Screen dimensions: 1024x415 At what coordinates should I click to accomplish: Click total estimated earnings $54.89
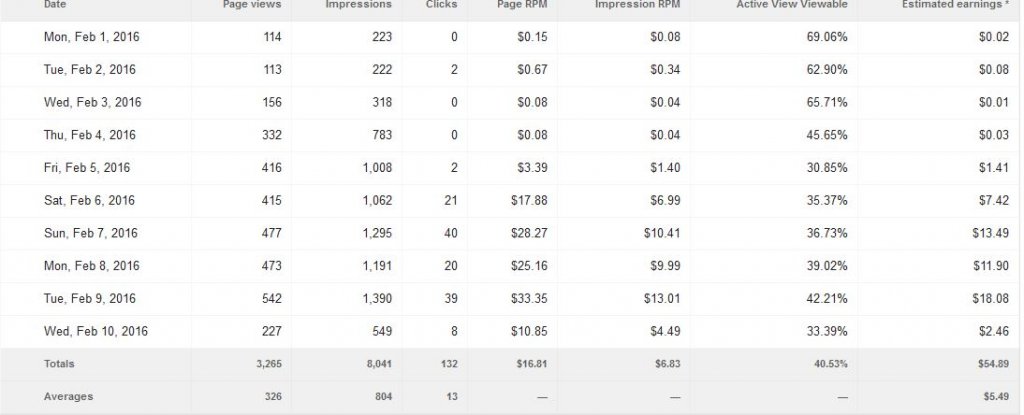pyautogui.click(x=993, y=364)
